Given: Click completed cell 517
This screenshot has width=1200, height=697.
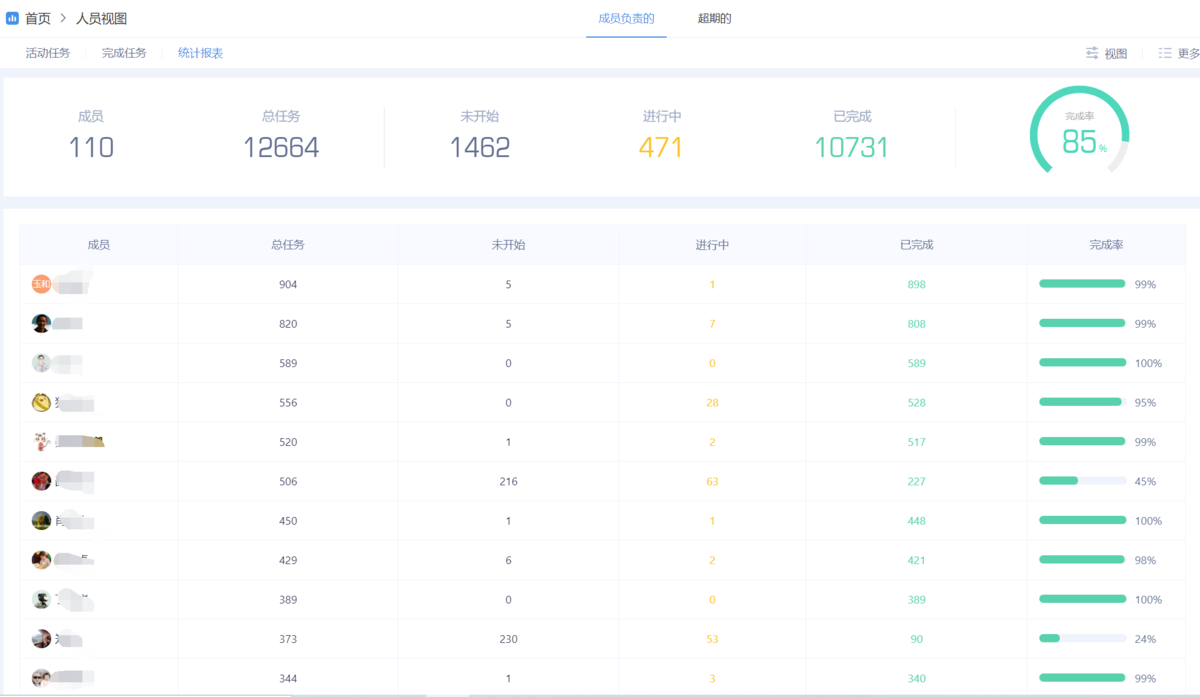Looking at the screenshot, I should coord(916,442).
